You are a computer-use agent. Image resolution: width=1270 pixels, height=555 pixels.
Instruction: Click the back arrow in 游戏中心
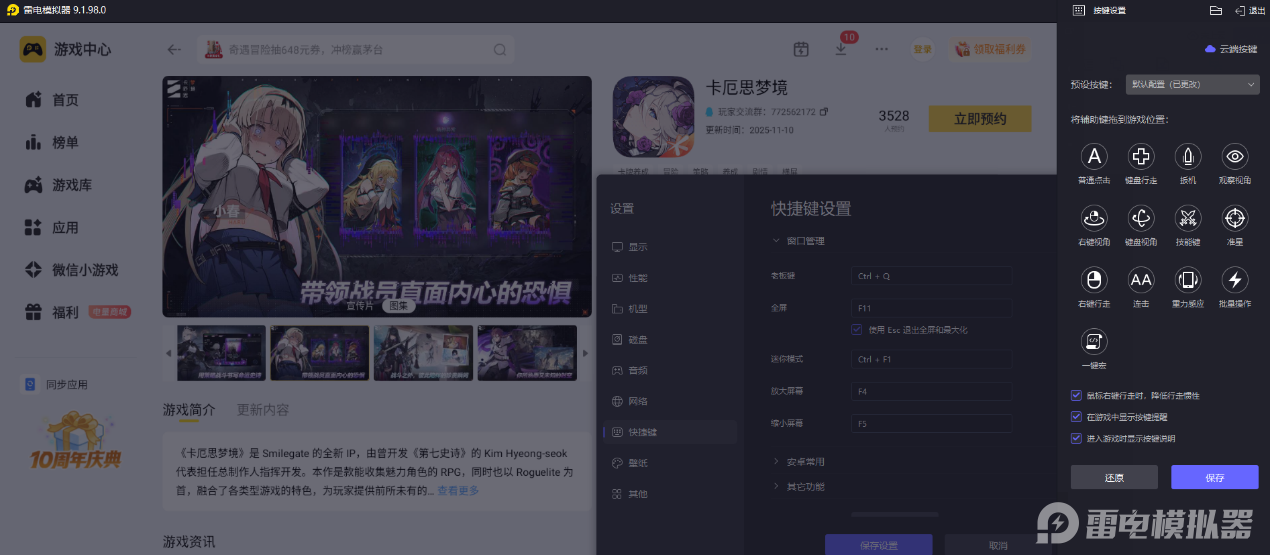(x=175, y=49)
